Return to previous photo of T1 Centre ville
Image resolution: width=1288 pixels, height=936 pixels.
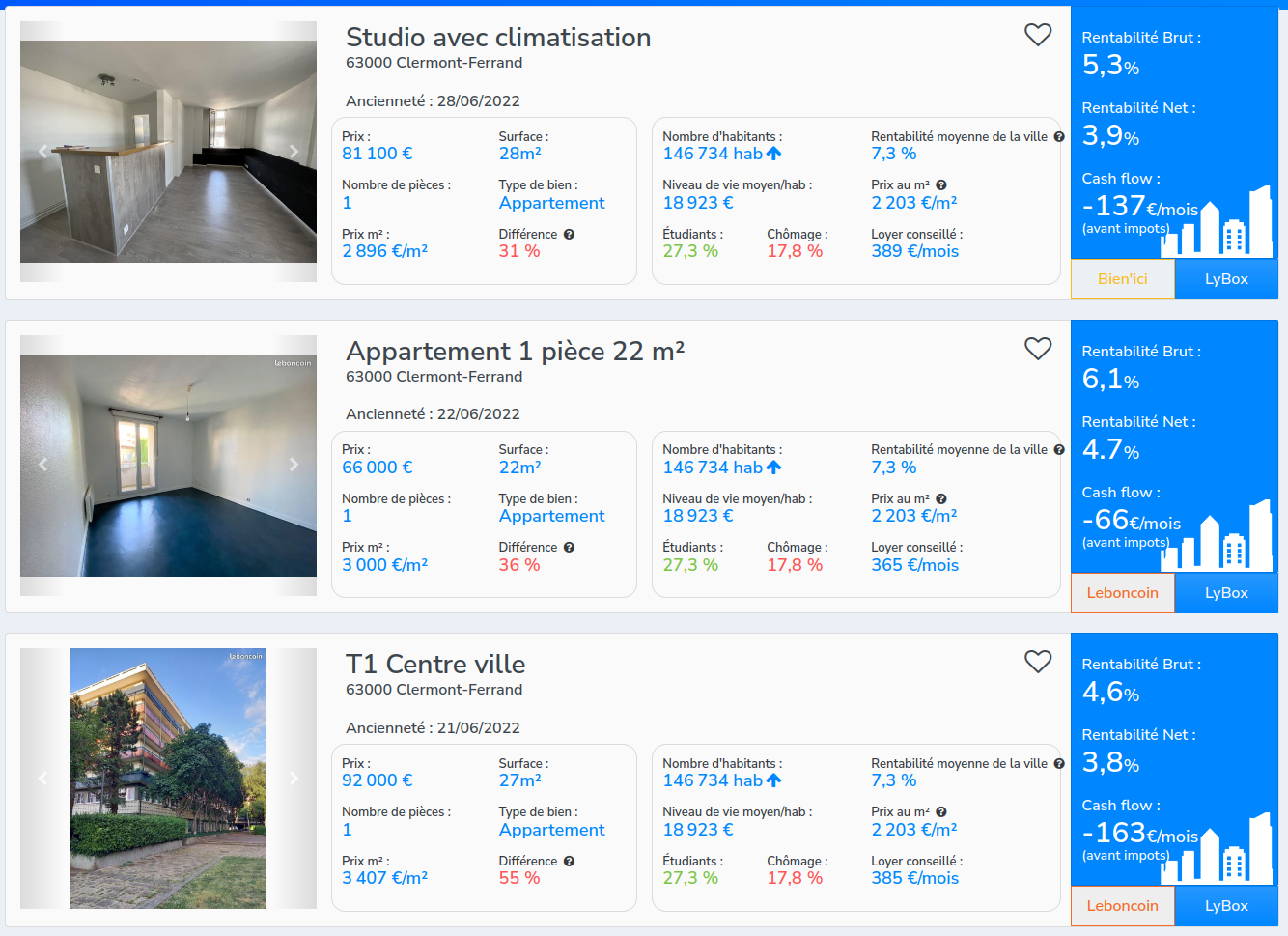[x=42, y=779]
